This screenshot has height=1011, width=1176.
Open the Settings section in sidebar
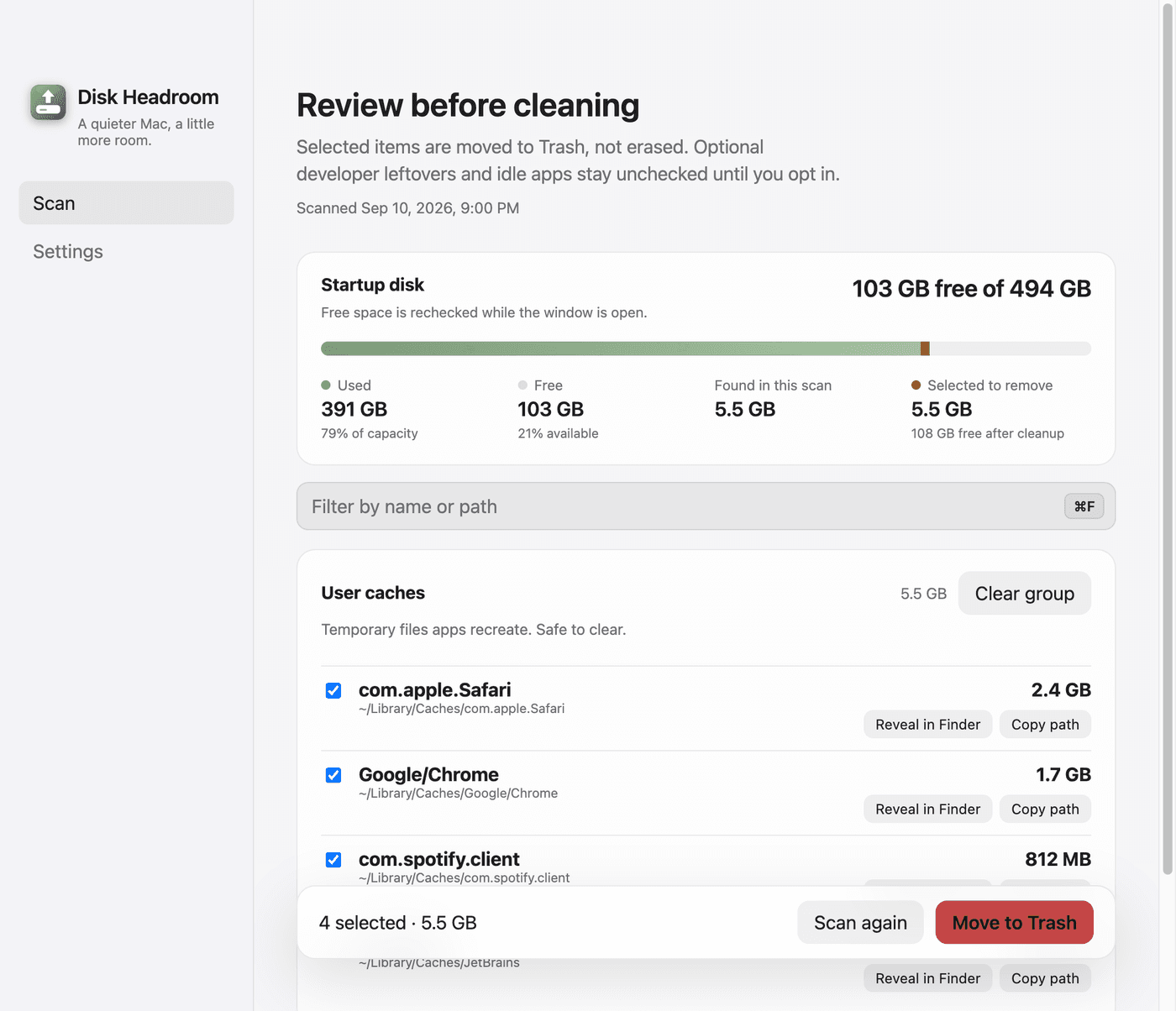point(126,251)
